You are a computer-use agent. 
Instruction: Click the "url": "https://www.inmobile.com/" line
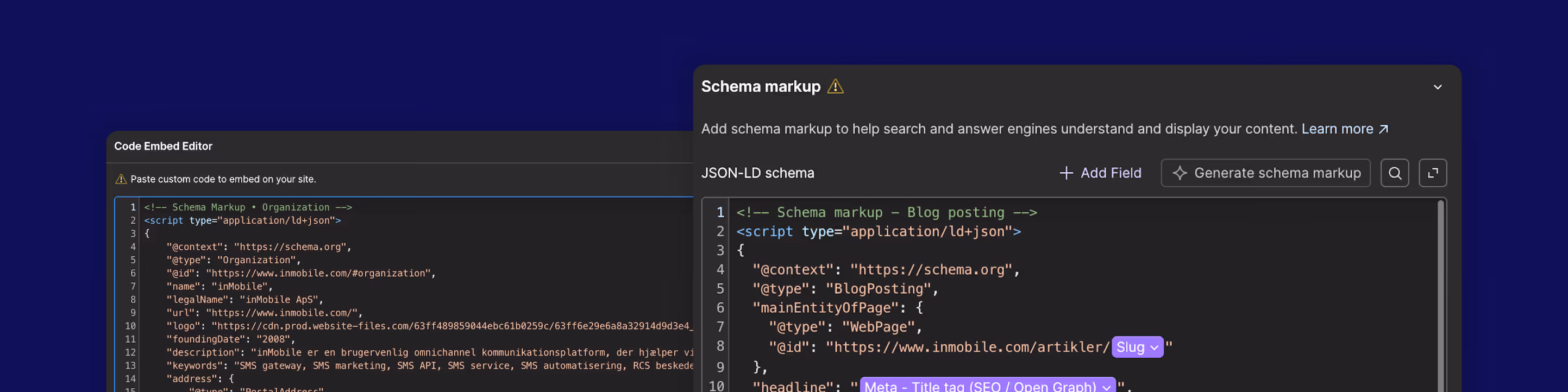[x=264, y=313]
